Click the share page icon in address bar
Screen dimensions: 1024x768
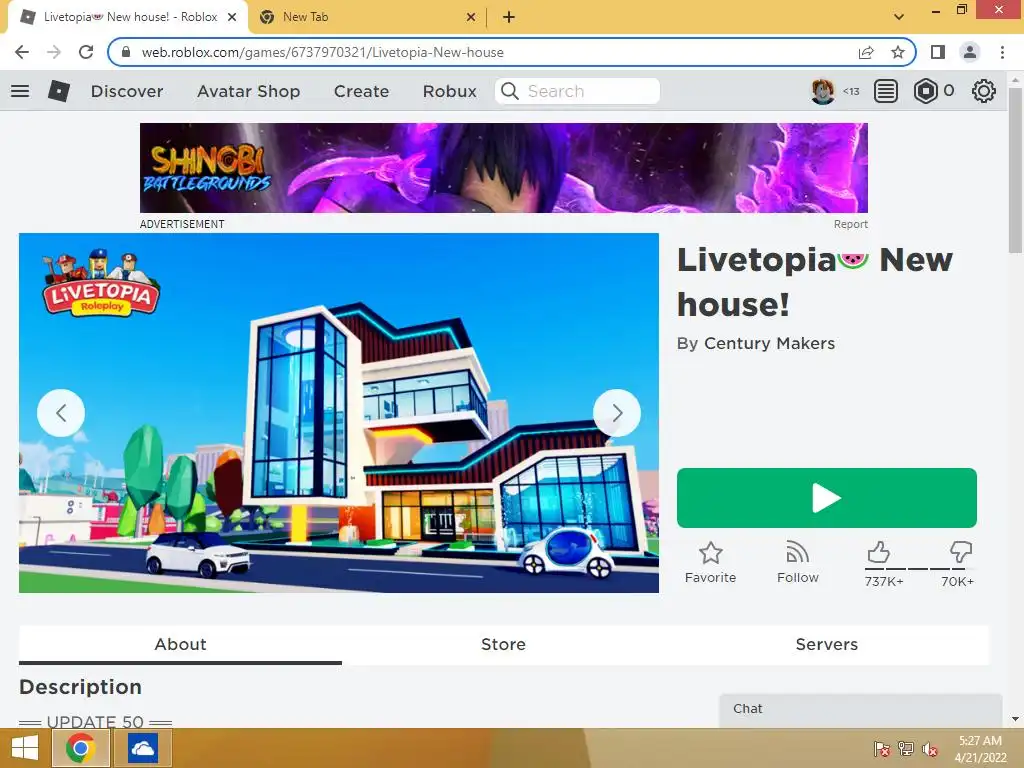(x=866, y=52)
